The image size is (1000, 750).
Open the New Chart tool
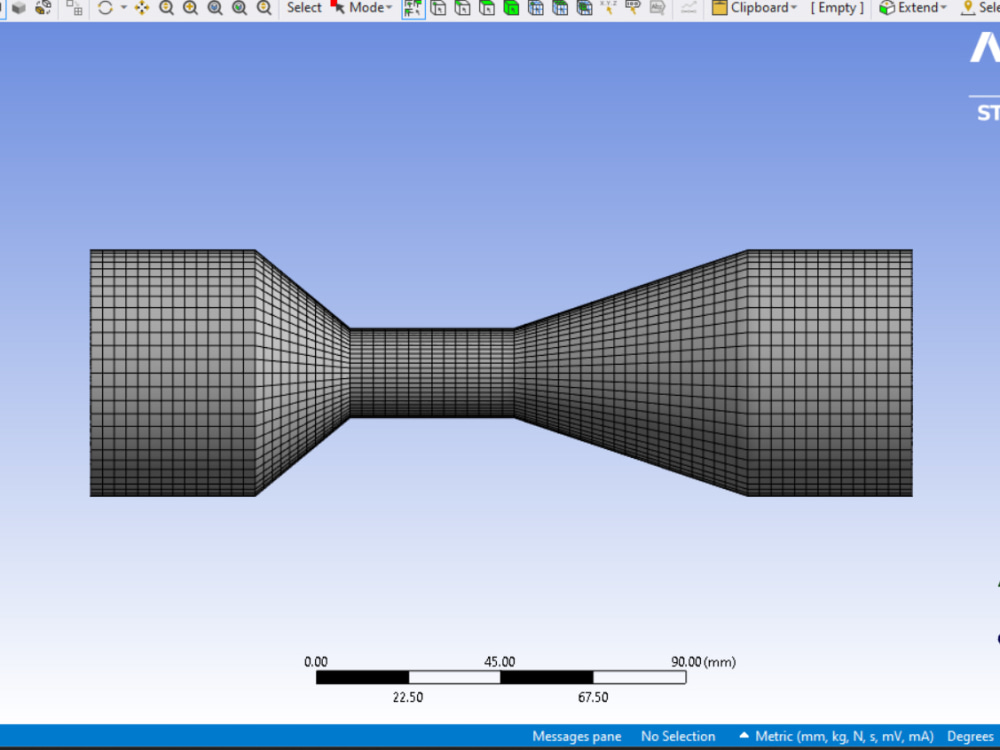click(688, 8)
